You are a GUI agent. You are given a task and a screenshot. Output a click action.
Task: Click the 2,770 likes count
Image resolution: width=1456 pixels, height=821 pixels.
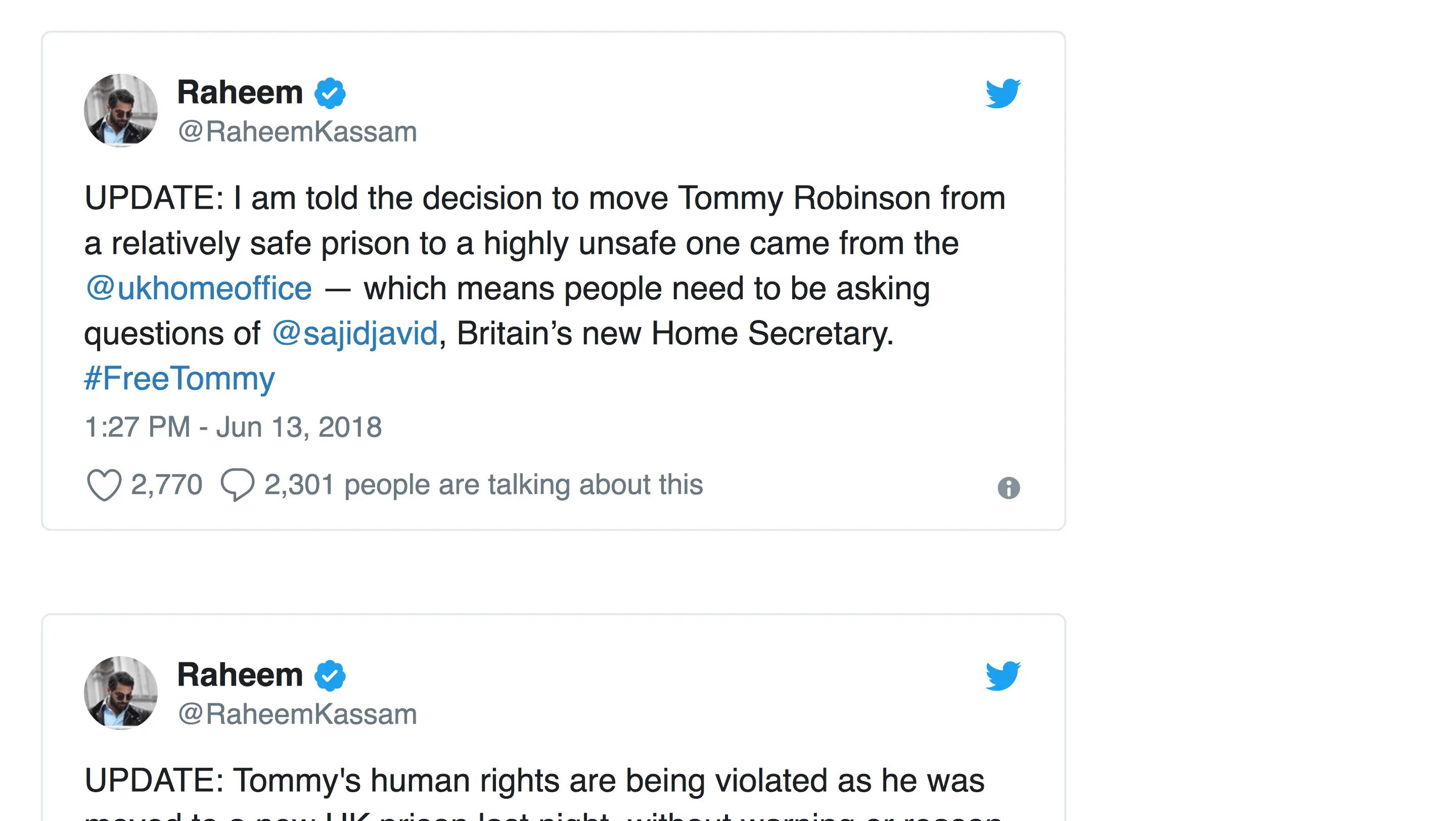point(166,485)
